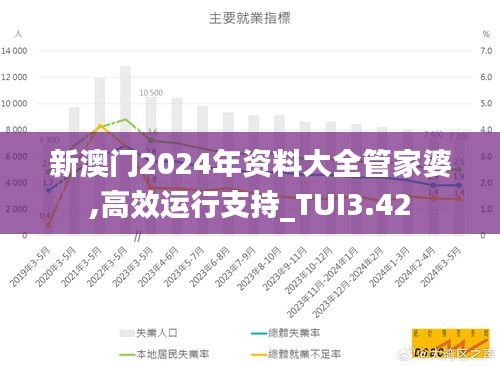Image resolution: width=500 pixels, height=366 pixels.
Task: Select the 2024年3-5月 axis label
Action: 441,267
